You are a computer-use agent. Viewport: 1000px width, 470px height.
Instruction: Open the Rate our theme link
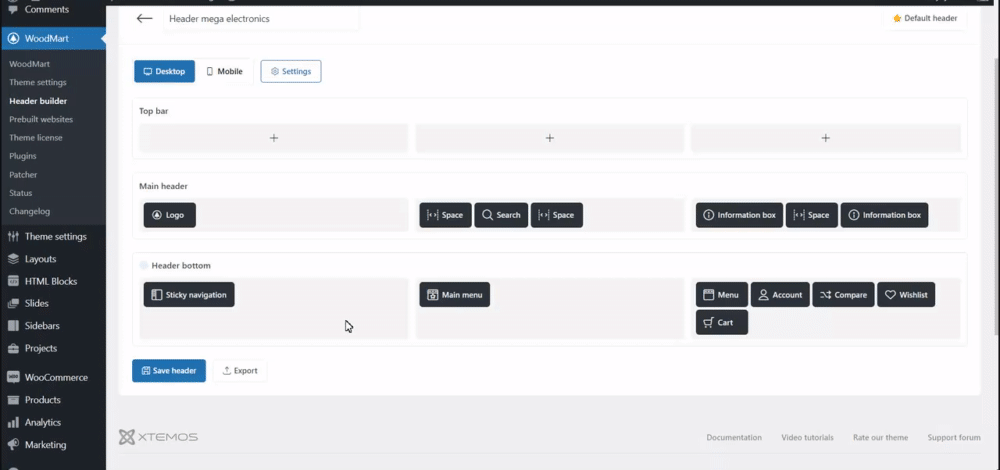[880, 437]
